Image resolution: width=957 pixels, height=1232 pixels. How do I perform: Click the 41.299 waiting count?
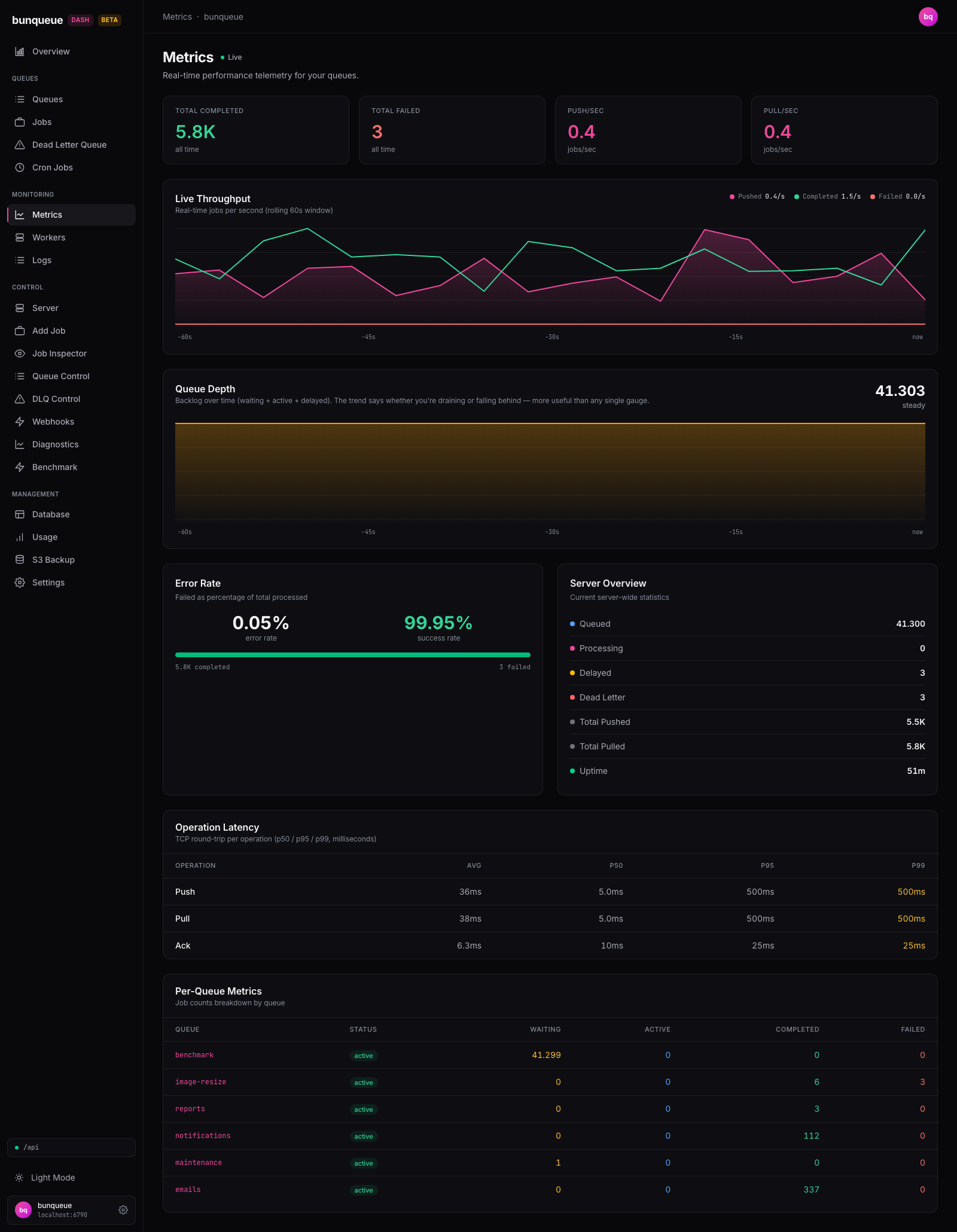pyautogui.click(x=546, y=1055)
